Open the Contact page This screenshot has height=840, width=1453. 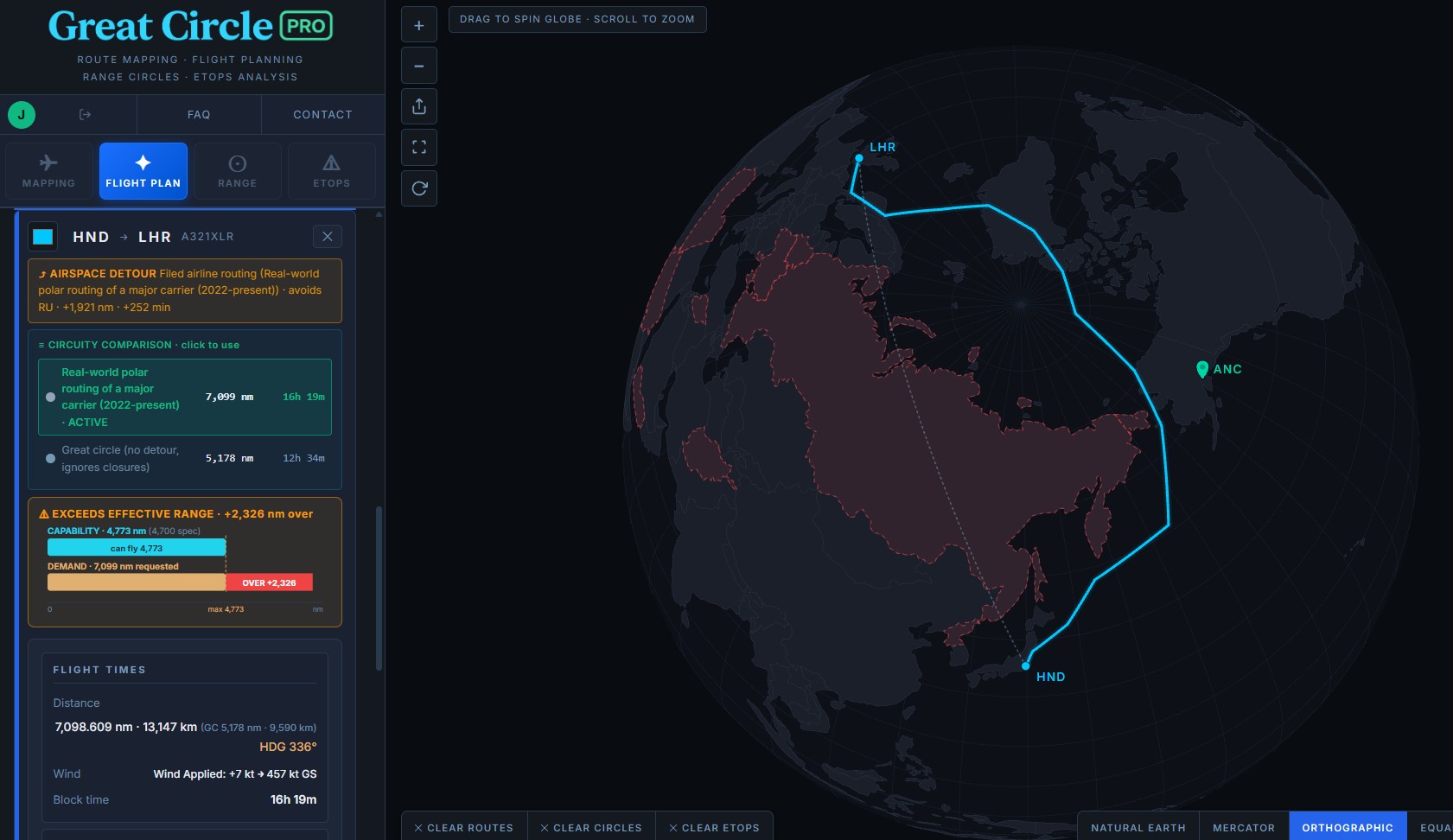coord(322,114)
